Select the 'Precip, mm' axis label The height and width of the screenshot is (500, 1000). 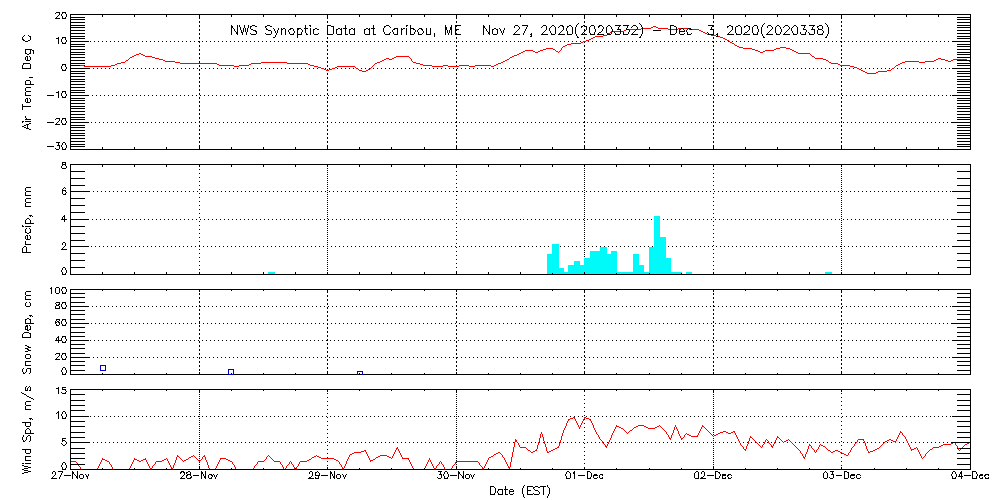click(x=28, y=219)
